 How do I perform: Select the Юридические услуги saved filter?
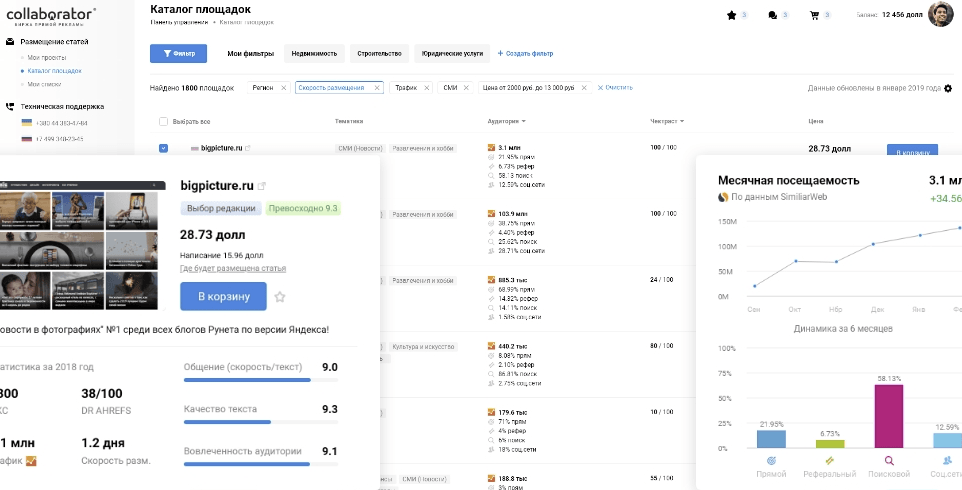coord(452,53)
